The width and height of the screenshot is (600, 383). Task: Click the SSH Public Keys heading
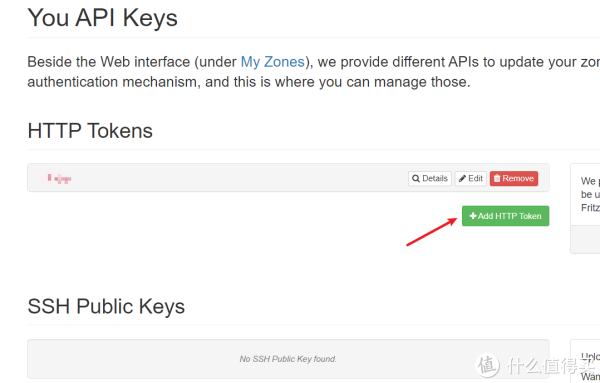click(106, 306)
